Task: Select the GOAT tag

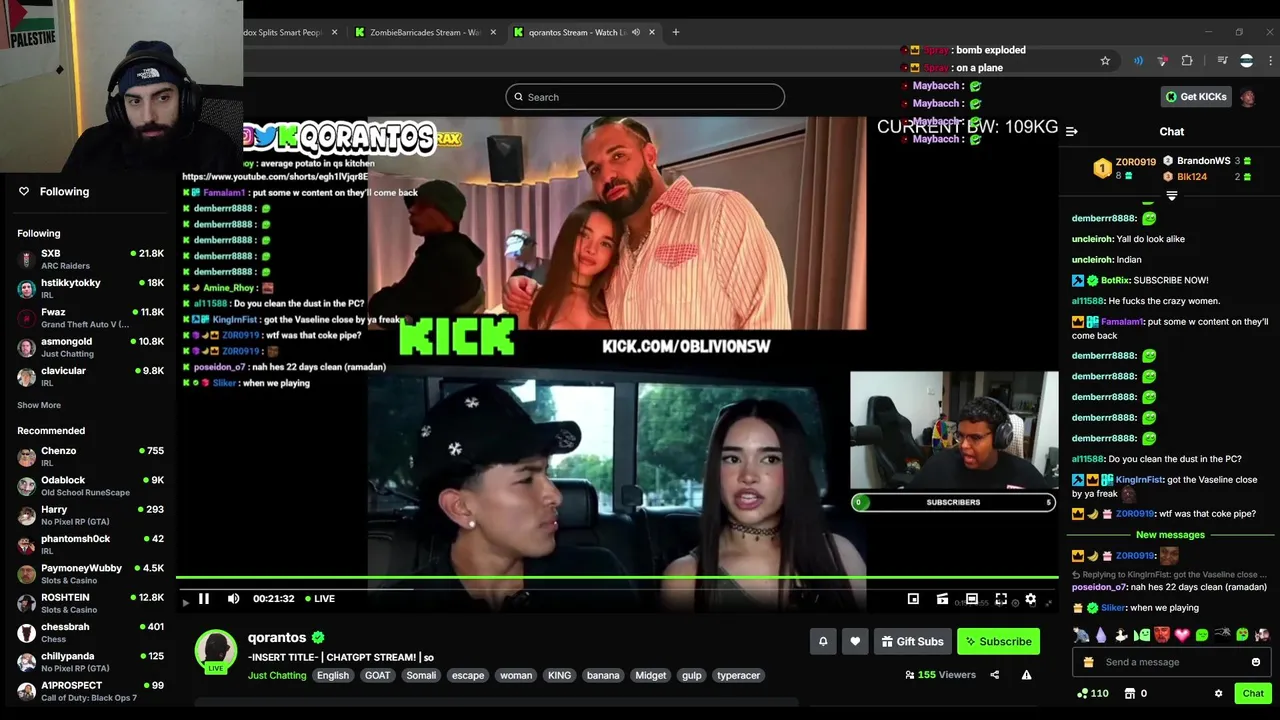Action: (378, 675)
